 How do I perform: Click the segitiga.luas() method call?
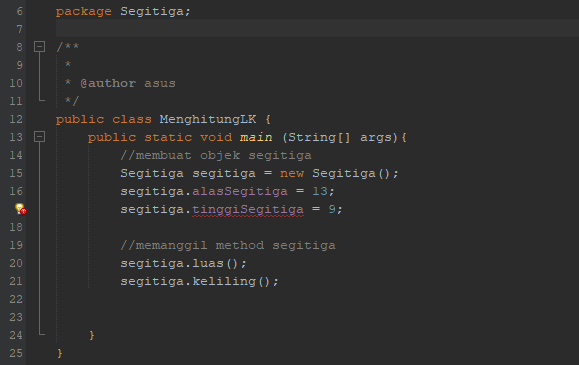(183, 263)
